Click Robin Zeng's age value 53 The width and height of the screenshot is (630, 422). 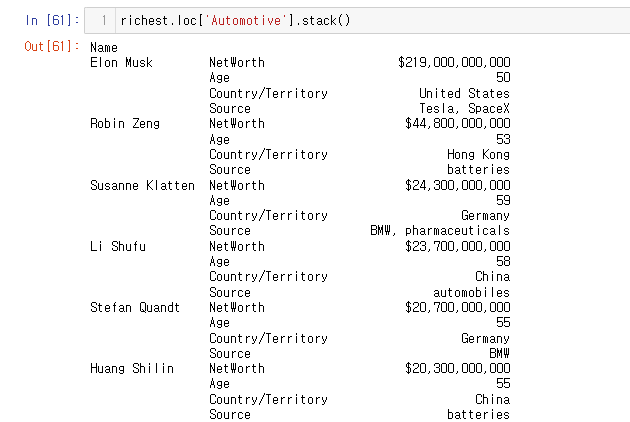503,139
